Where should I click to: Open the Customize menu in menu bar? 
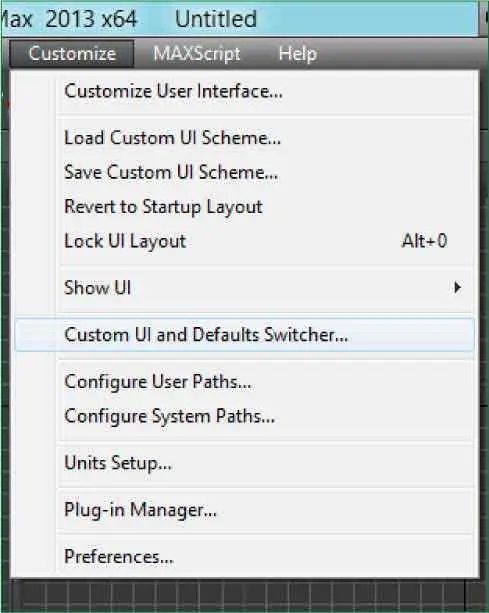coord(72,54)
